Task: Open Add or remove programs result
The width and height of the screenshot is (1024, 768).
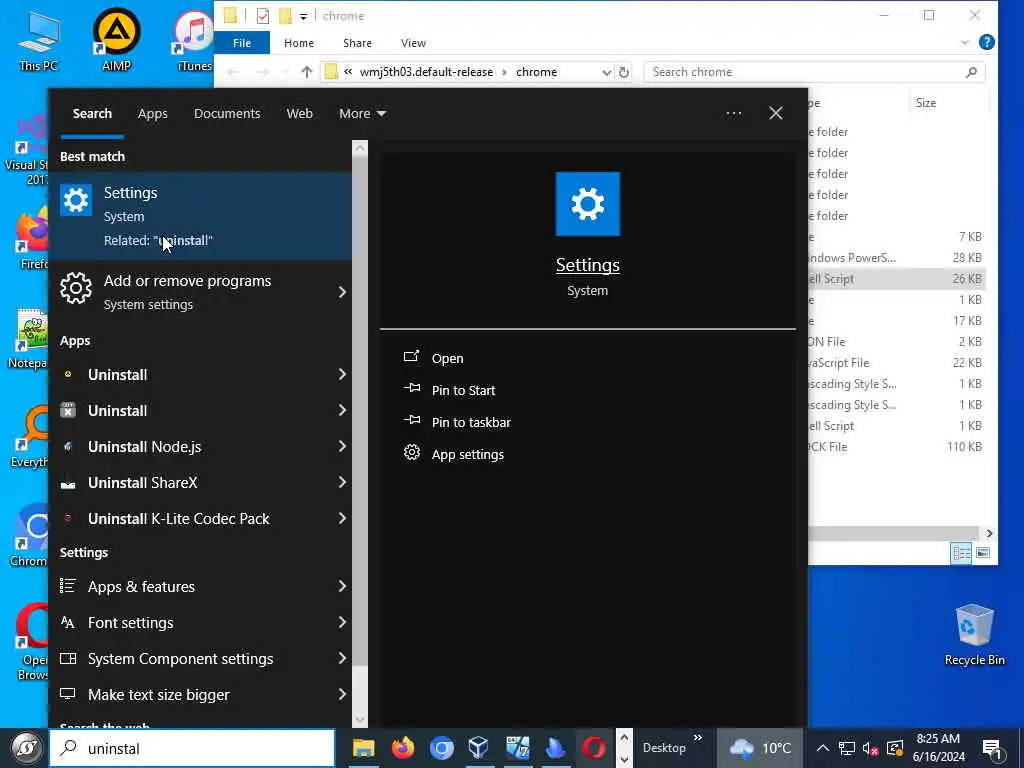Action: (x=189, y=292)
